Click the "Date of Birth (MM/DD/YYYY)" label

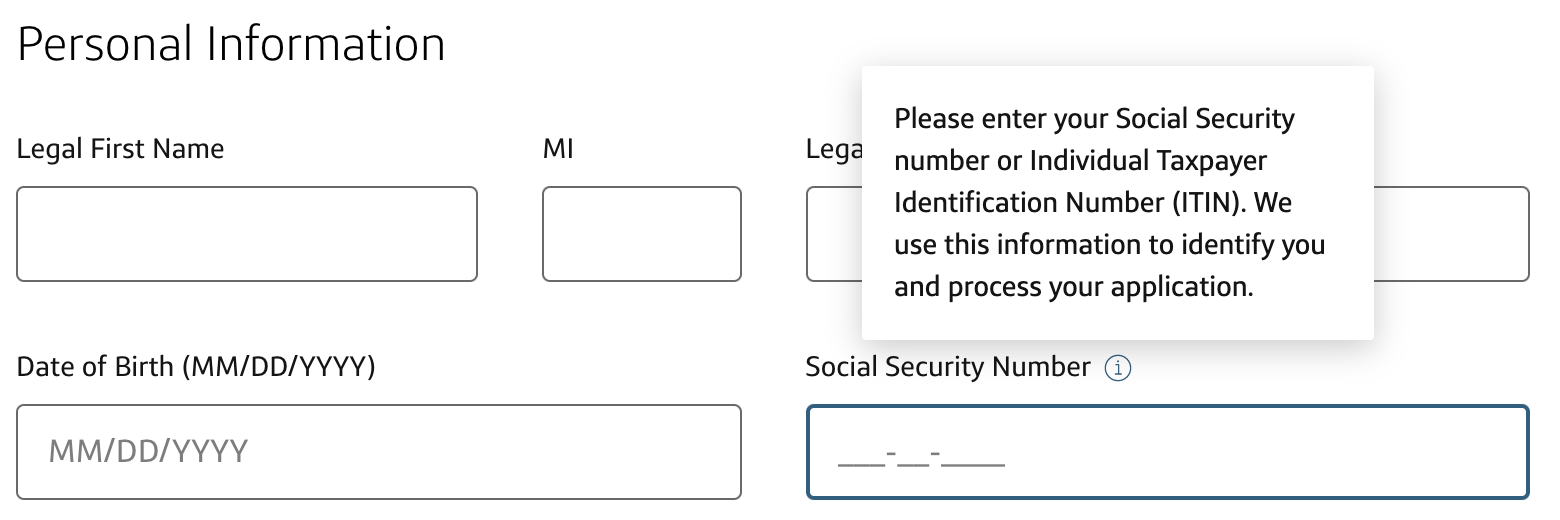tap(196, 368)
